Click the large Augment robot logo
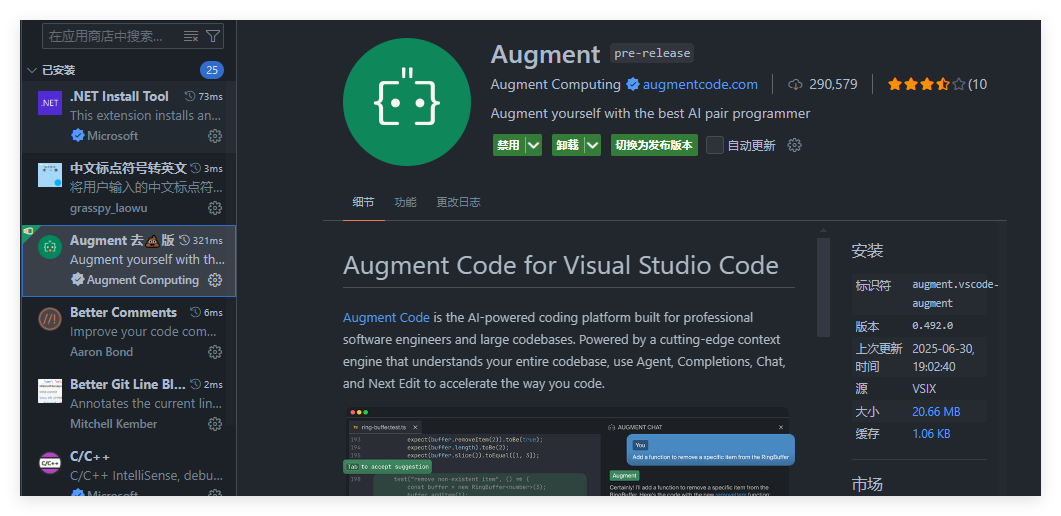Screen dimensions: 1061x516 coord(407,102)
